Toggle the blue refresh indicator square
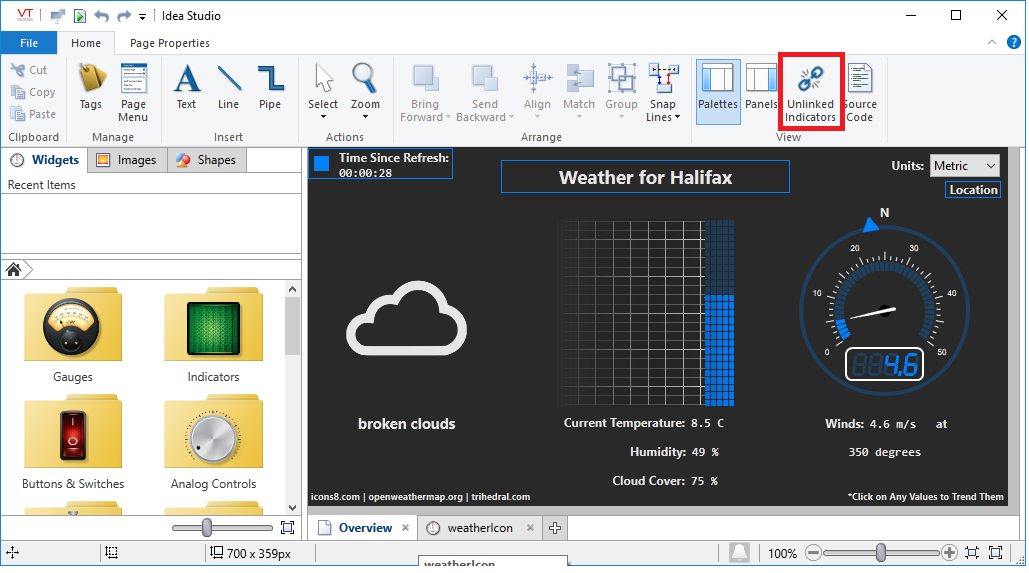The width and height of the screenshot is (1029, 573). 321,164
